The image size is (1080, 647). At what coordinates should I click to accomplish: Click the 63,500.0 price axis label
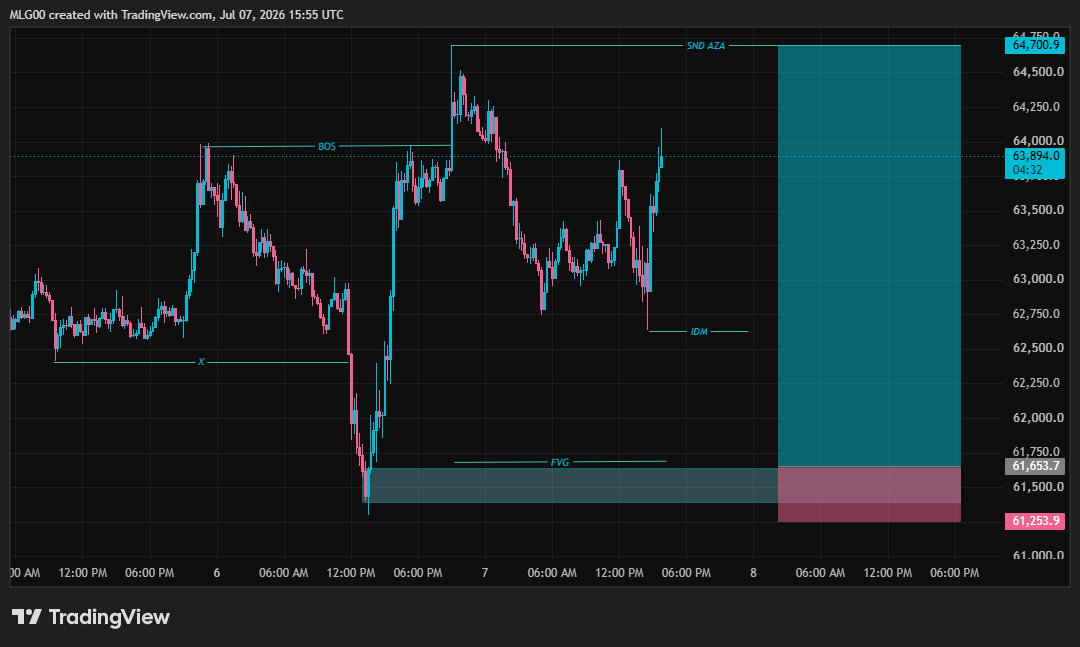(x=1038, y=209)
